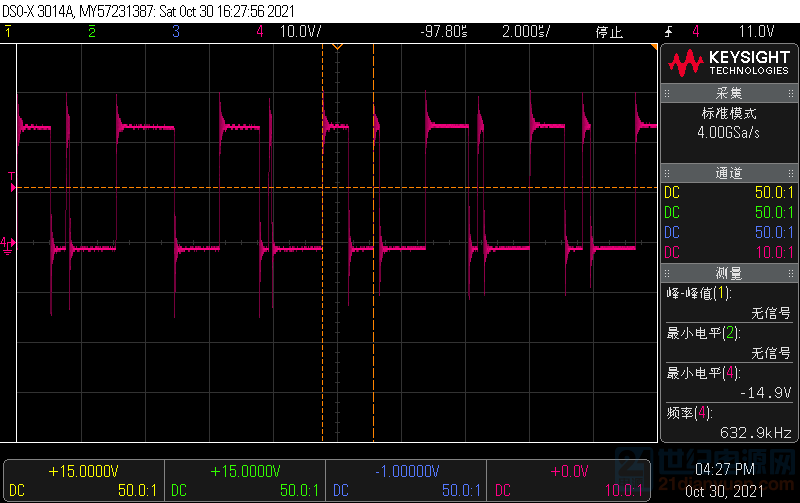Click the 标准模式 acquisition mode text
This screenshot has width=800, height=503.
729,113
